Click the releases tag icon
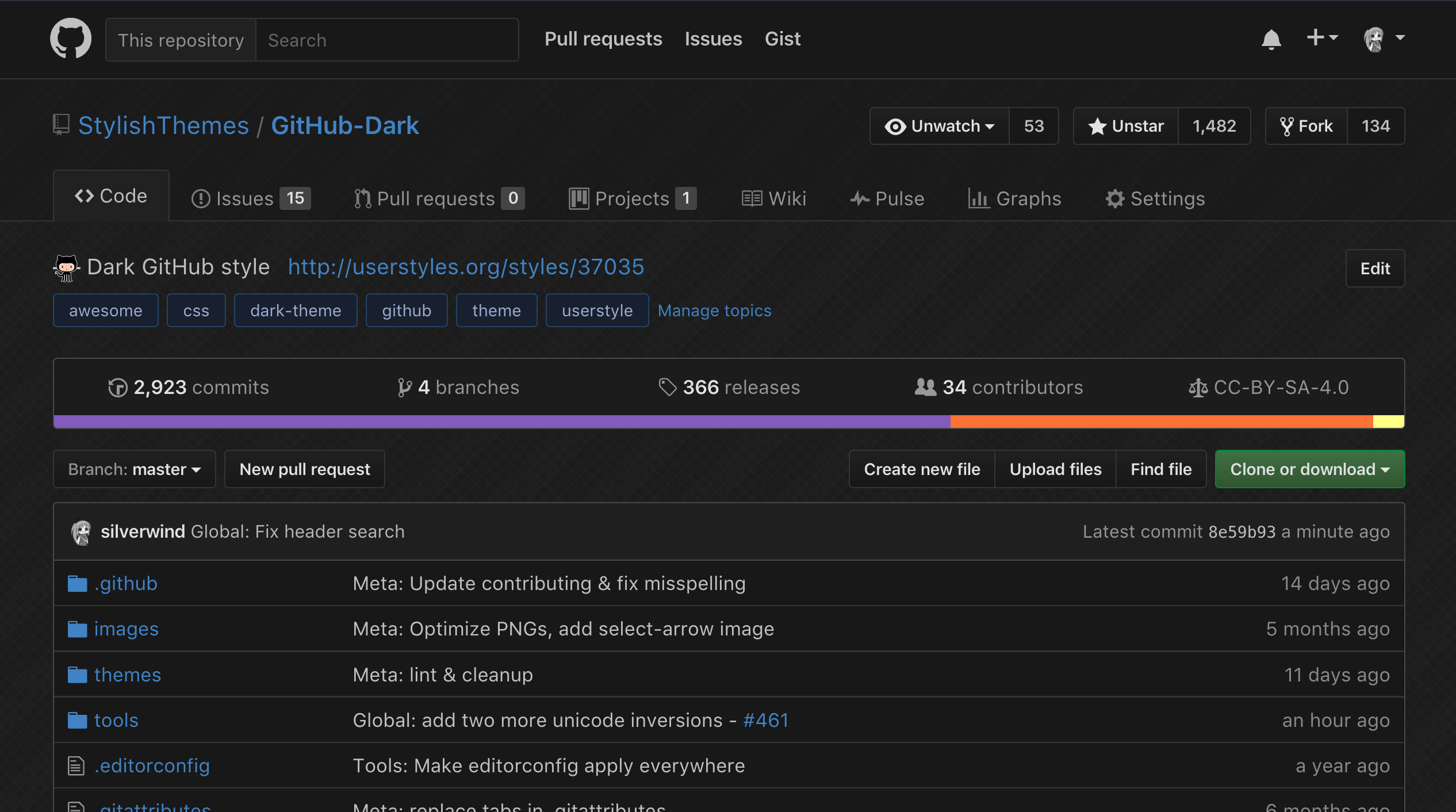Viewport: 1456px width, 812px height. pyautogui.click(x=667, y=388)
